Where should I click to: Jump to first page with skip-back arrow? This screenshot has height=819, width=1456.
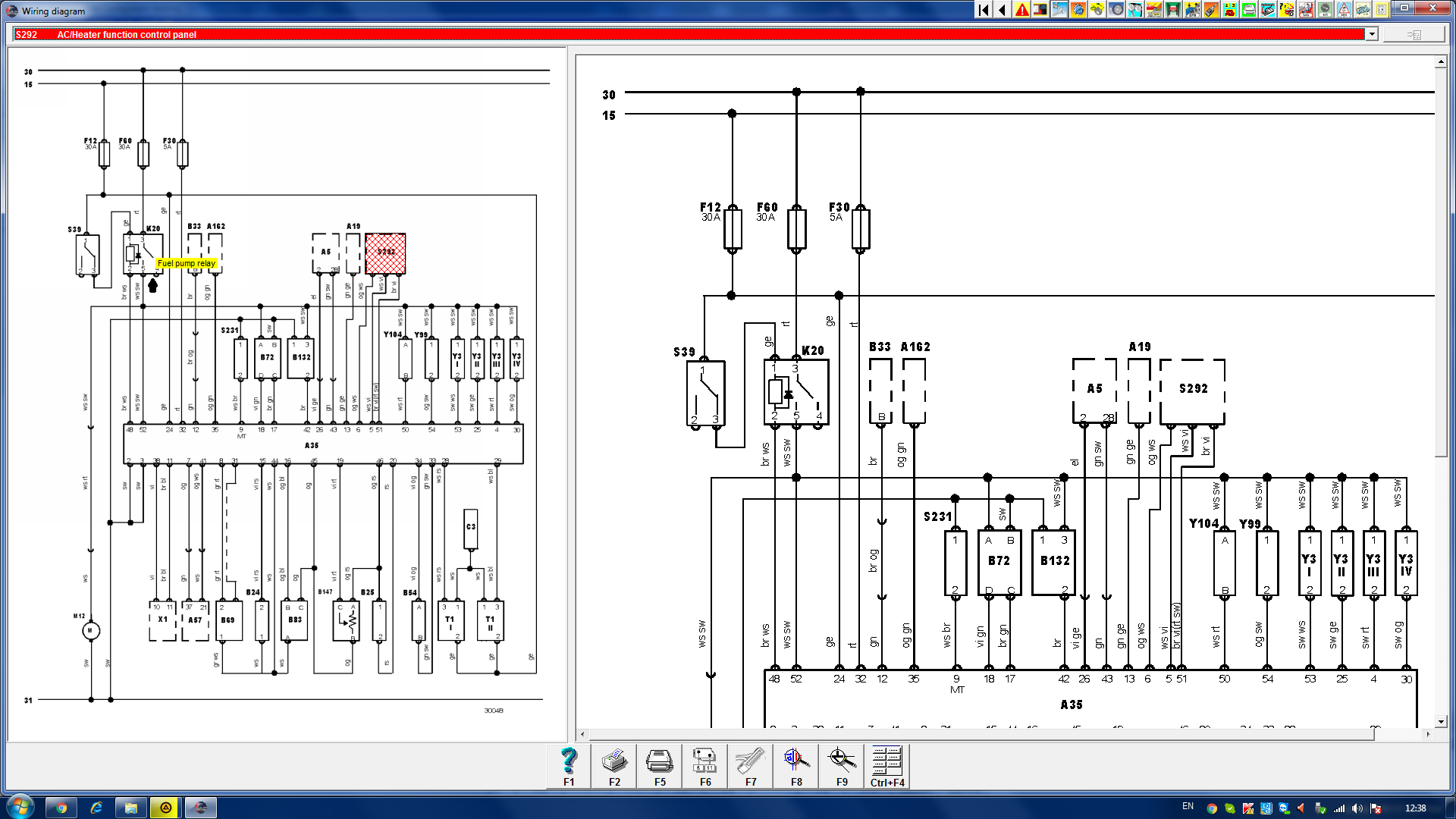click(984, 10)
